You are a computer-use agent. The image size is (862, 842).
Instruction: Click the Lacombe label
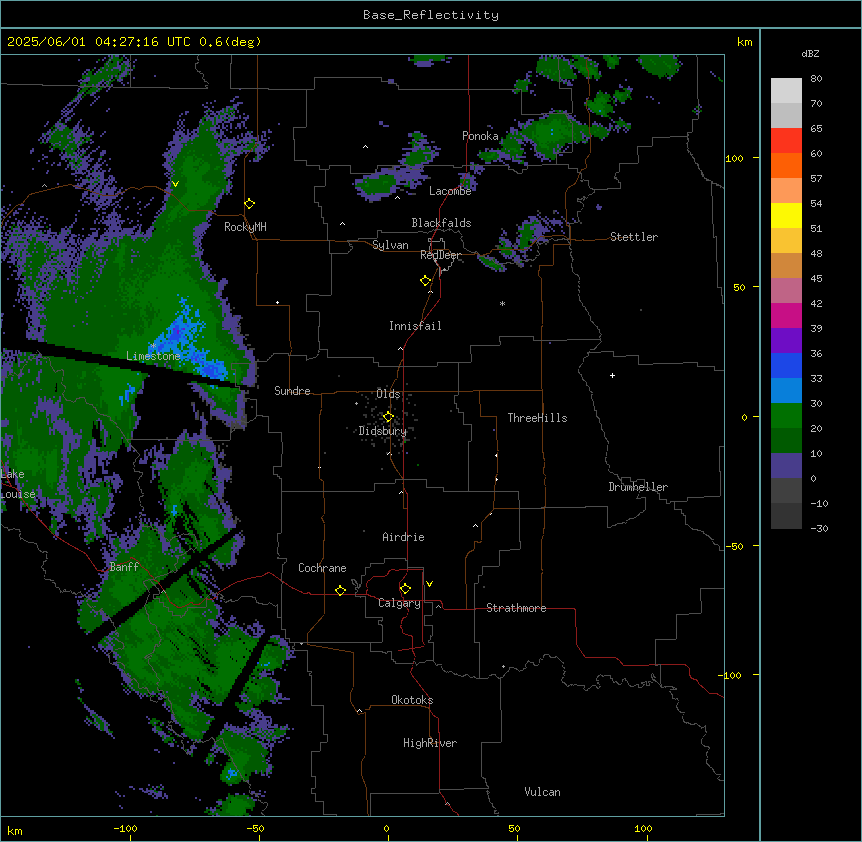[x=450, y=191]
